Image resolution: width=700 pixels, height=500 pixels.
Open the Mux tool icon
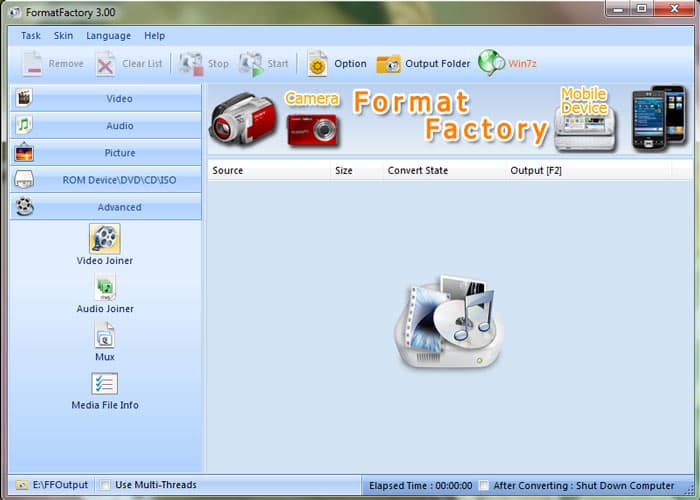[x=104, y=336]
